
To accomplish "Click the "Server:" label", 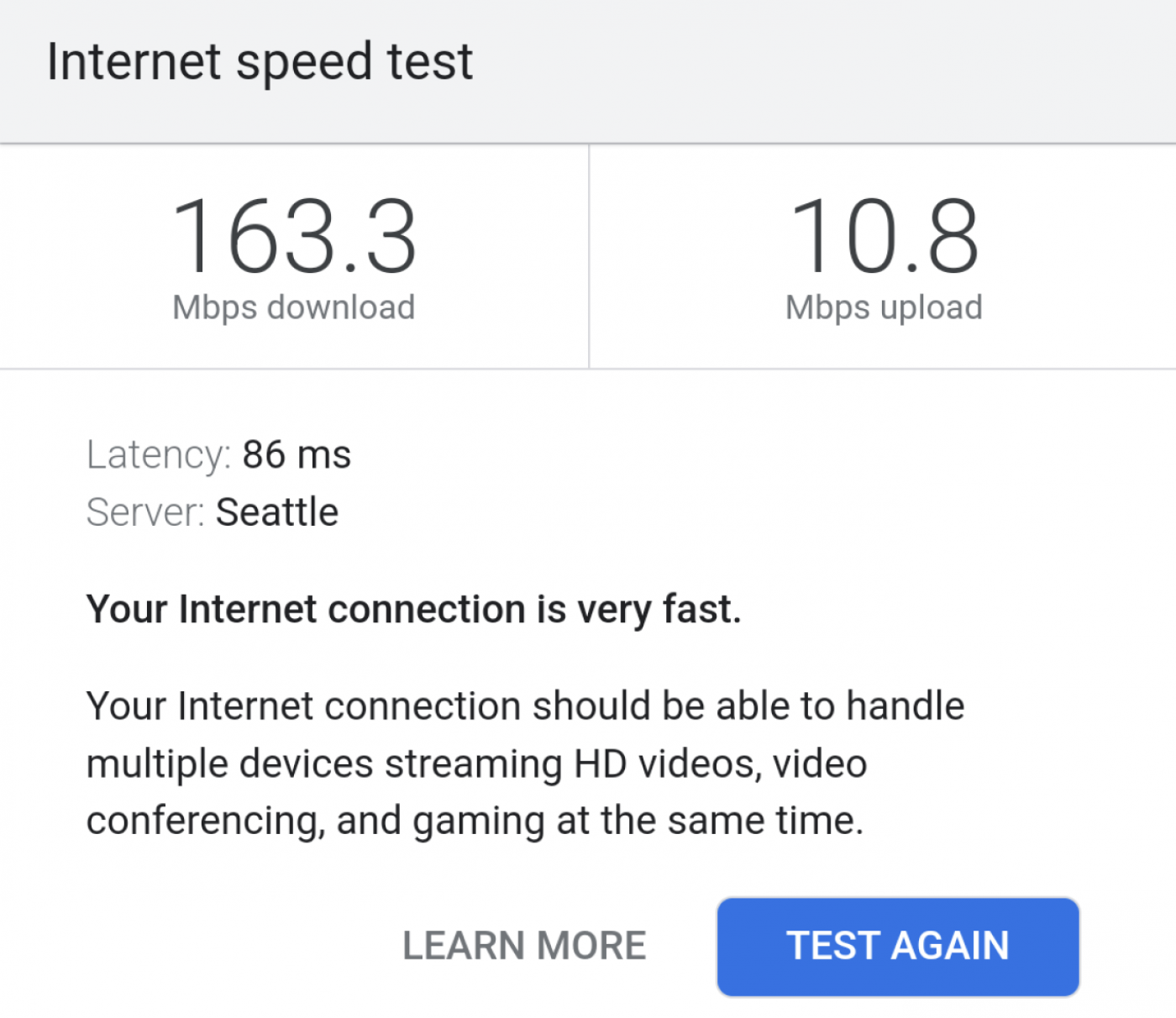I will coord(145,512).
